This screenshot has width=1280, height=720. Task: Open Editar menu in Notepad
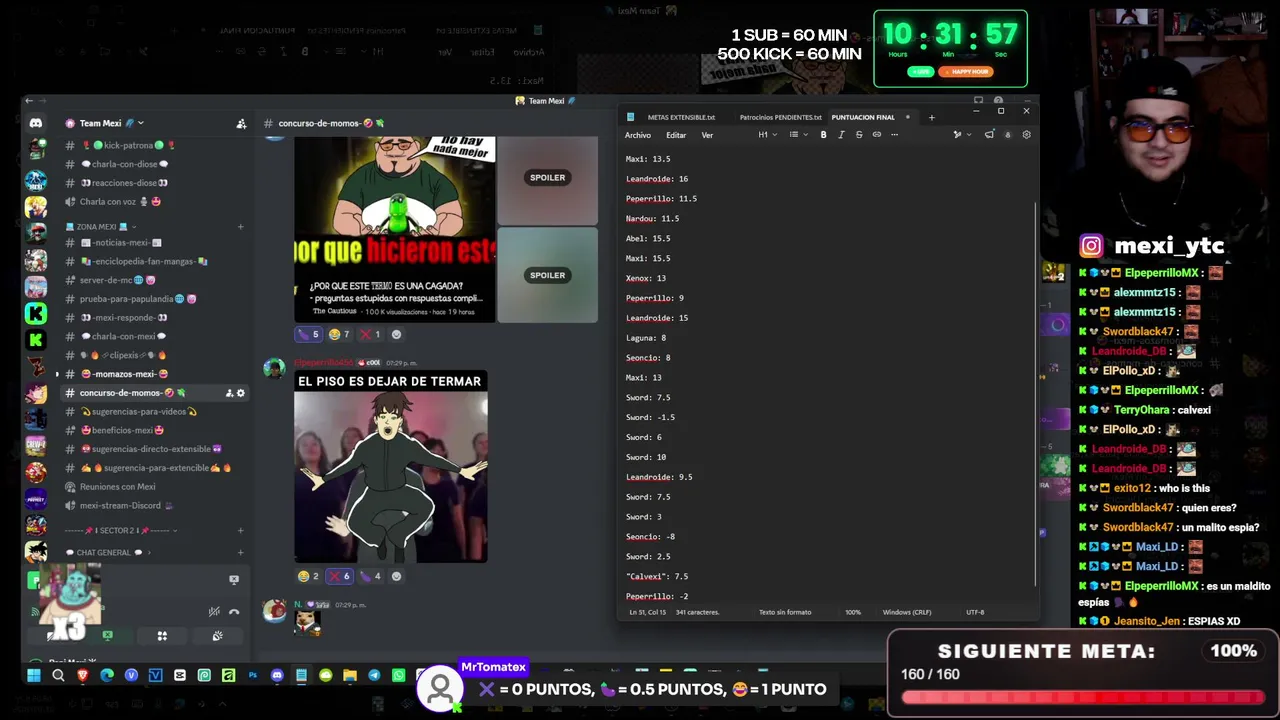(676, 135)
